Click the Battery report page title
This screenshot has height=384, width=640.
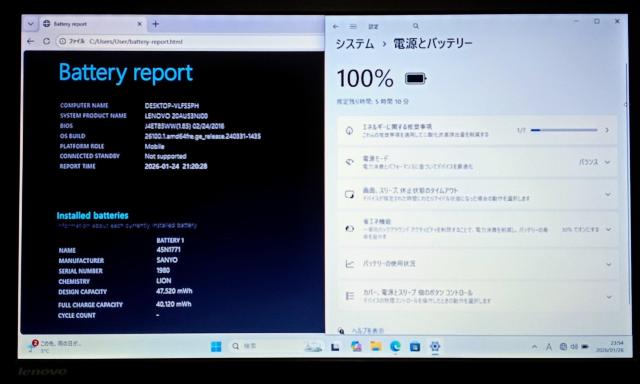coord(126,73)
